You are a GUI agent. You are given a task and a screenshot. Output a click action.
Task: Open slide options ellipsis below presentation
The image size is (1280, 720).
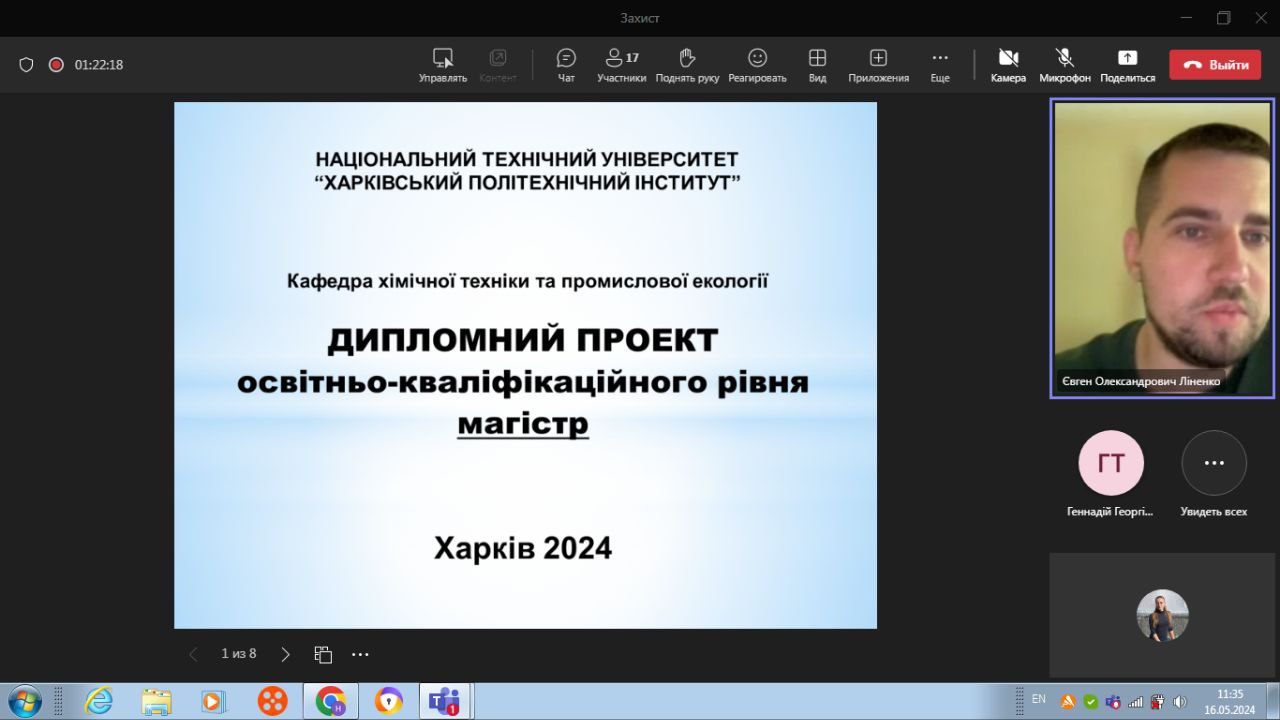coord(360,654)
